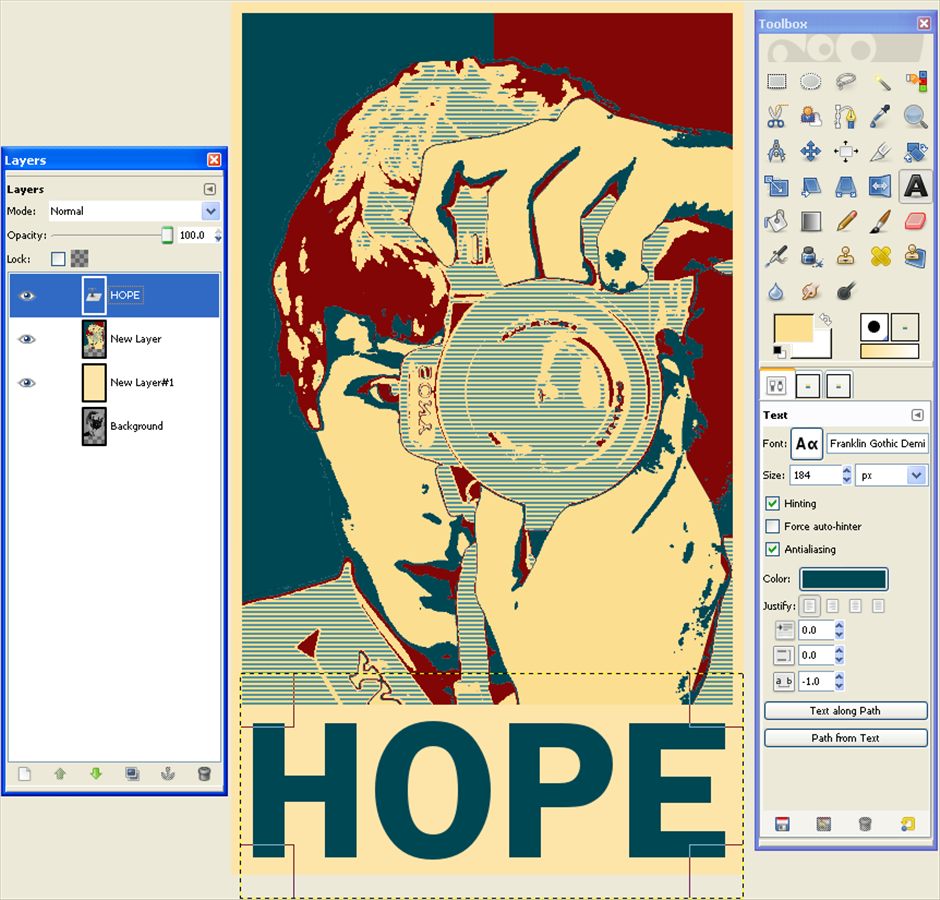Duplicate the selected layer
940x900 pixels.
point(132,773)
